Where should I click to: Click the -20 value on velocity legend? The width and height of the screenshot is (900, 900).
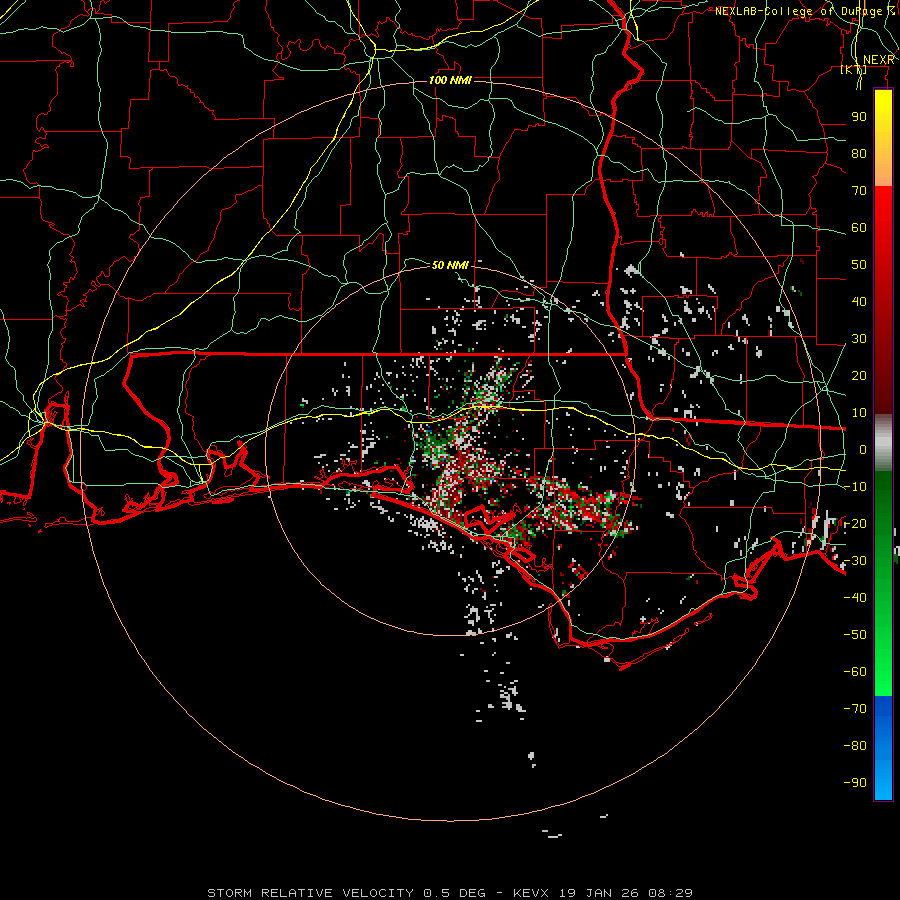coord(855,524)
